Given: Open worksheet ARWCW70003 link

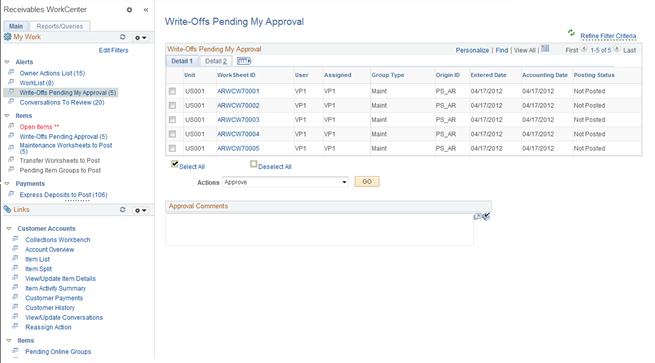Looking at the screenshot, I should (x=238, y=119).
